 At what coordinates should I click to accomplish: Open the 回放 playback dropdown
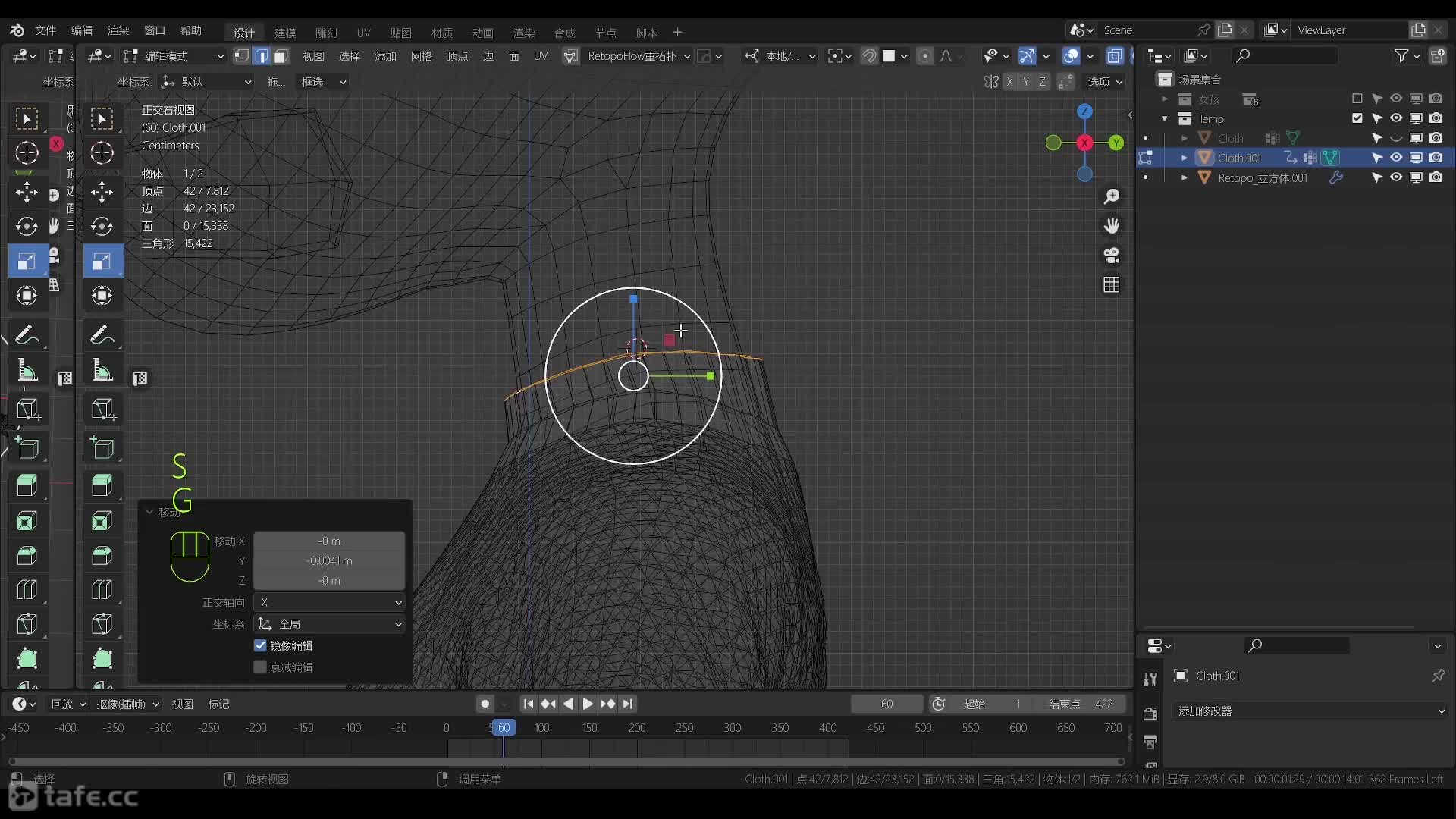[x=68, y=704]
